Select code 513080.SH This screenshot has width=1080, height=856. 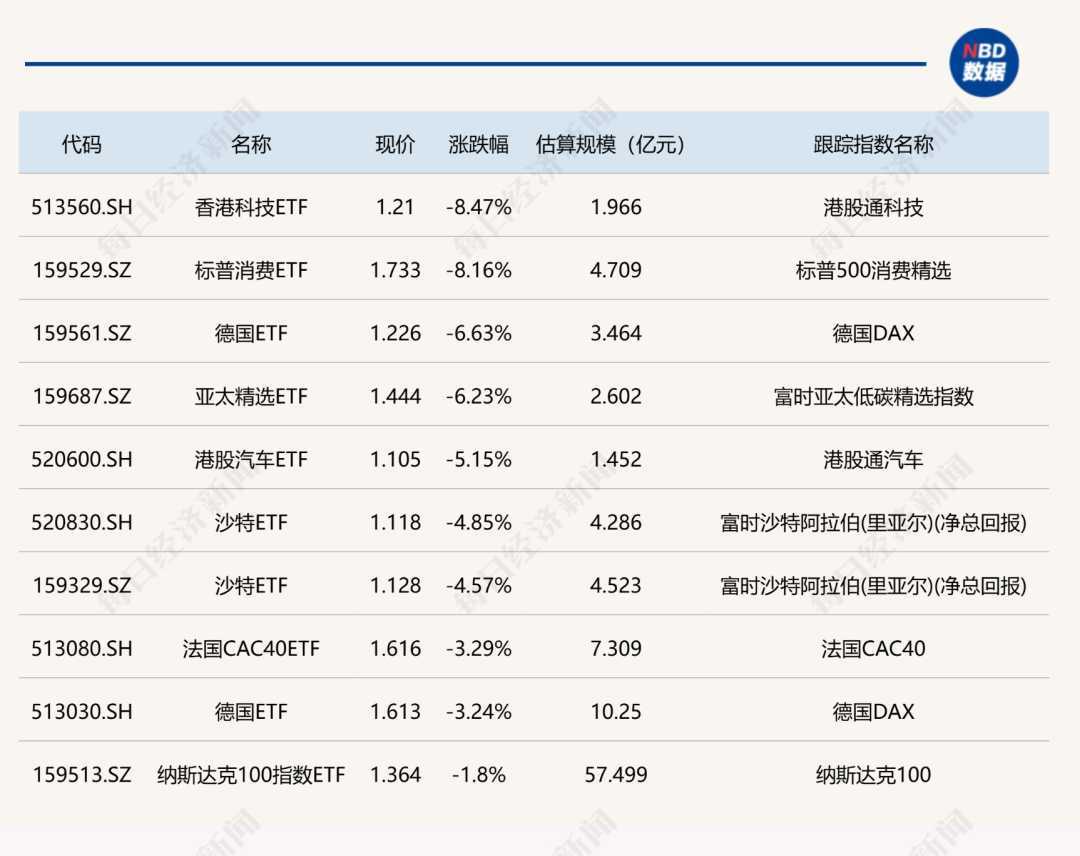81,649
